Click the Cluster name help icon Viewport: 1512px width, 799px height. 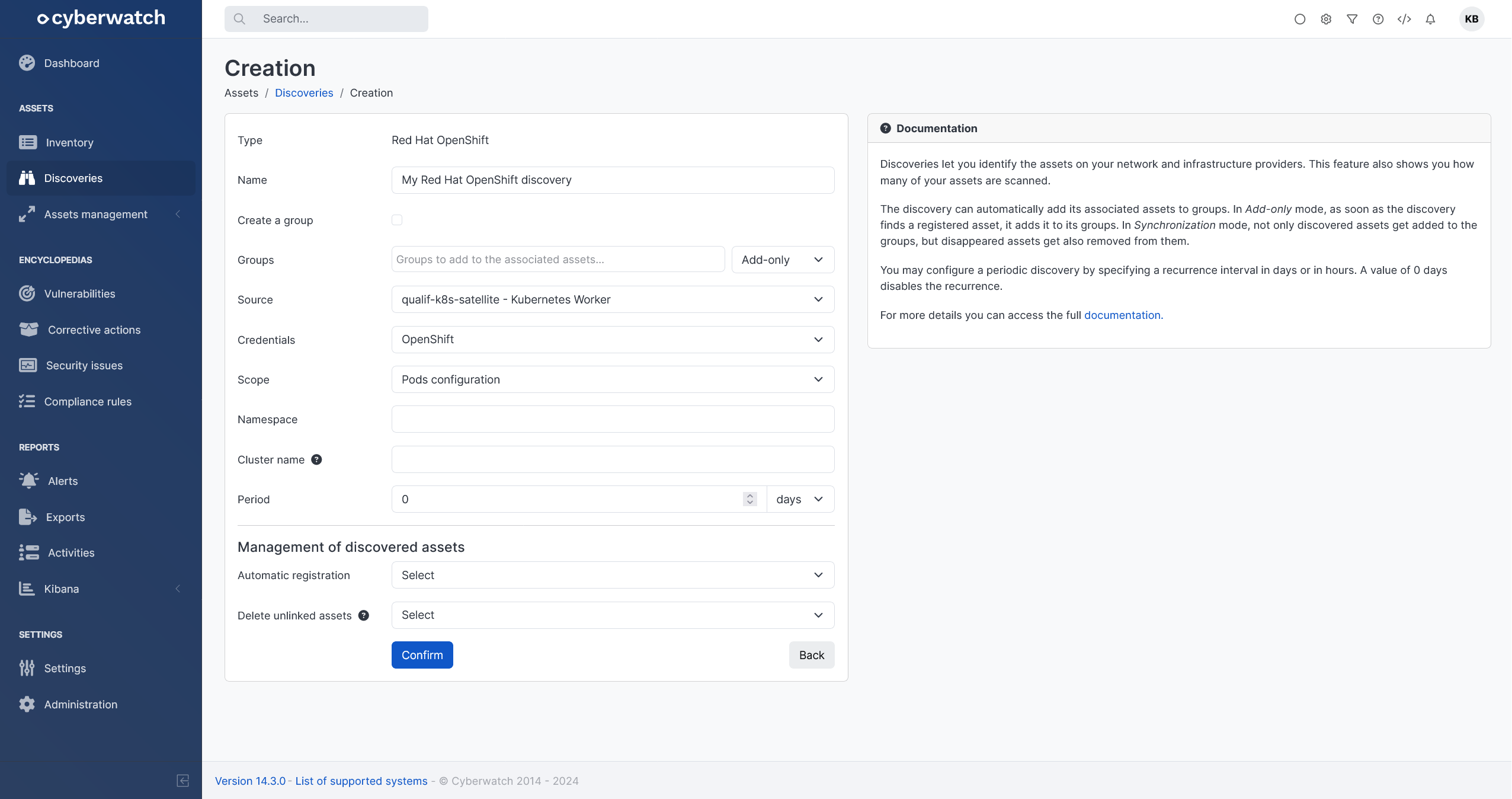pos(316,459)
